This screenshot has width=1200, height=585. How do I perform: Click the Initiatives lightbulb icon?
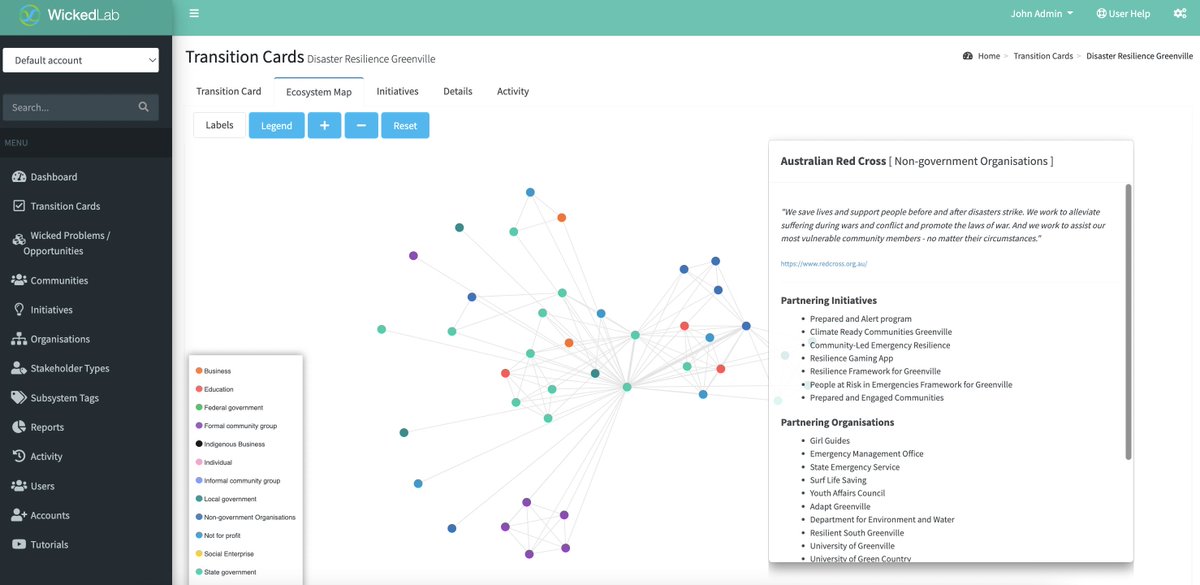point(19,310)
